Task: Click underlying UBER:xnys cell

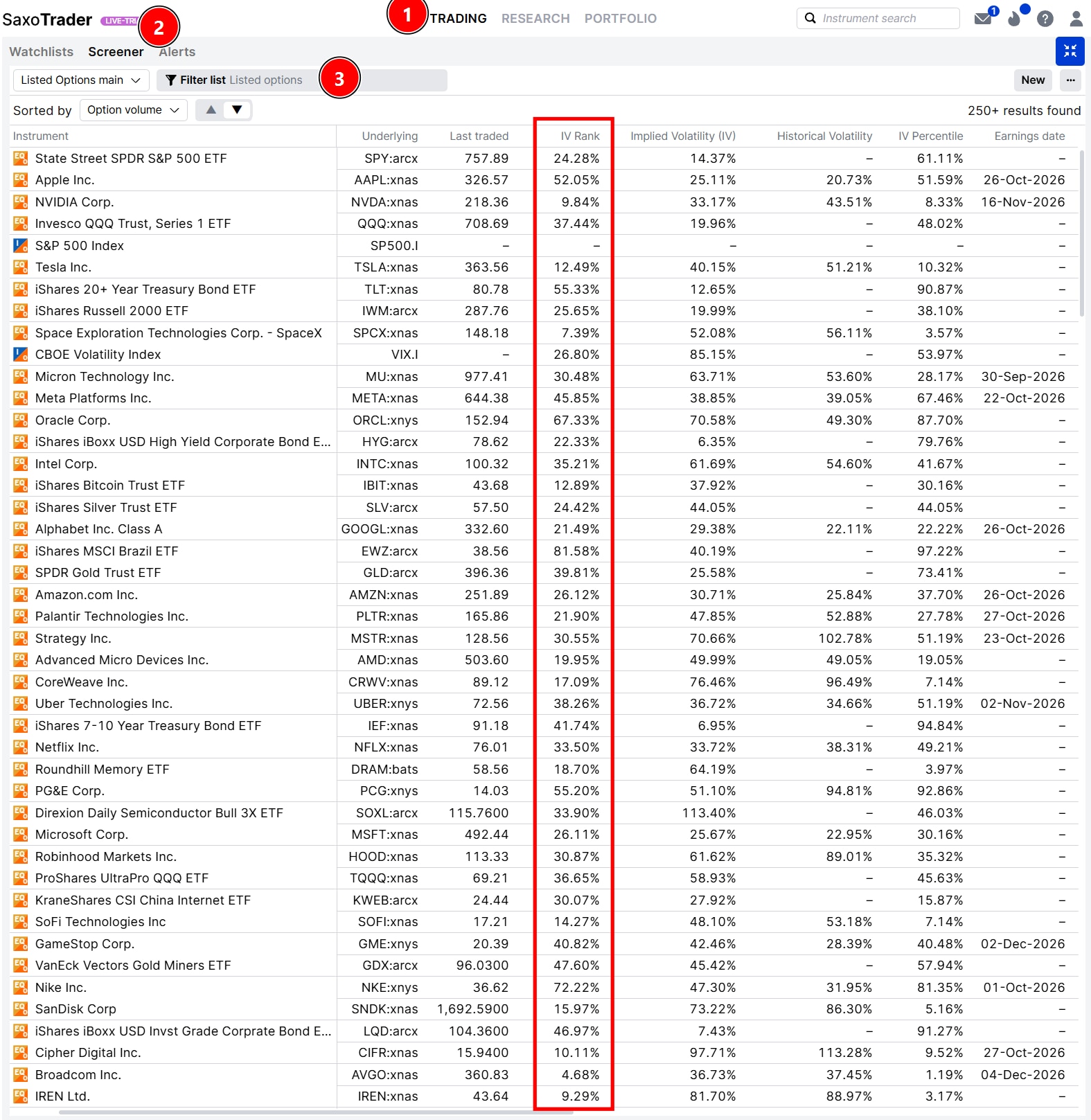Action: 385,704
